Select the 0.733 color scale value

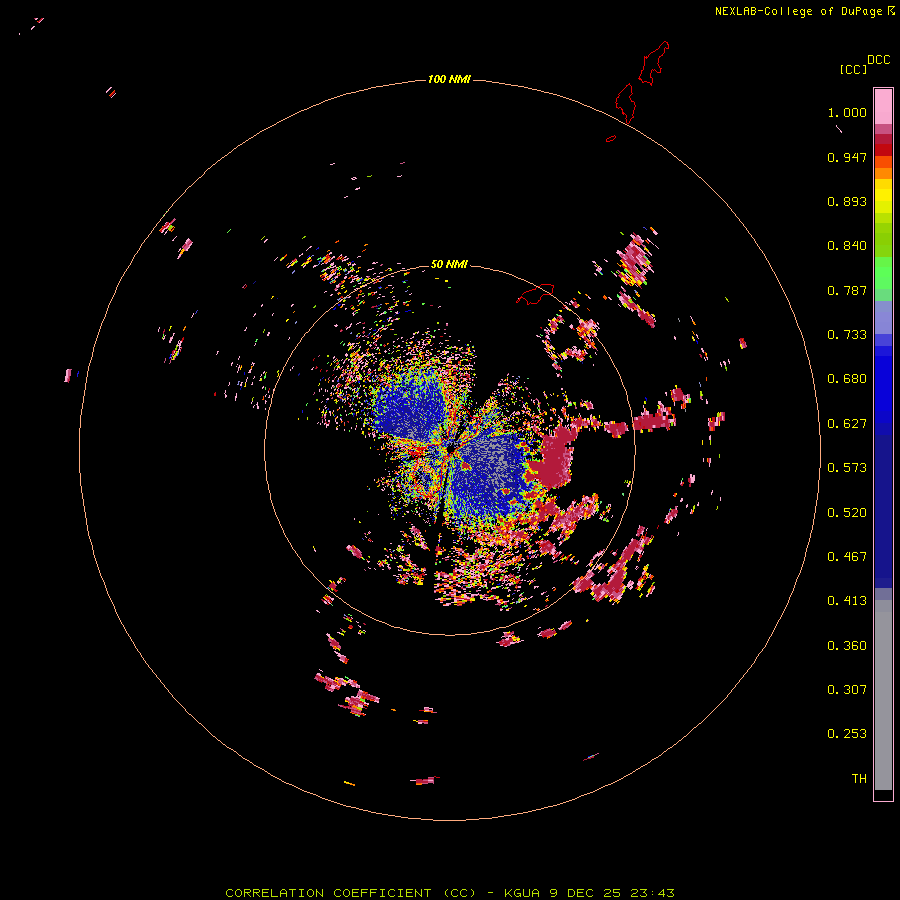point(847,335)
